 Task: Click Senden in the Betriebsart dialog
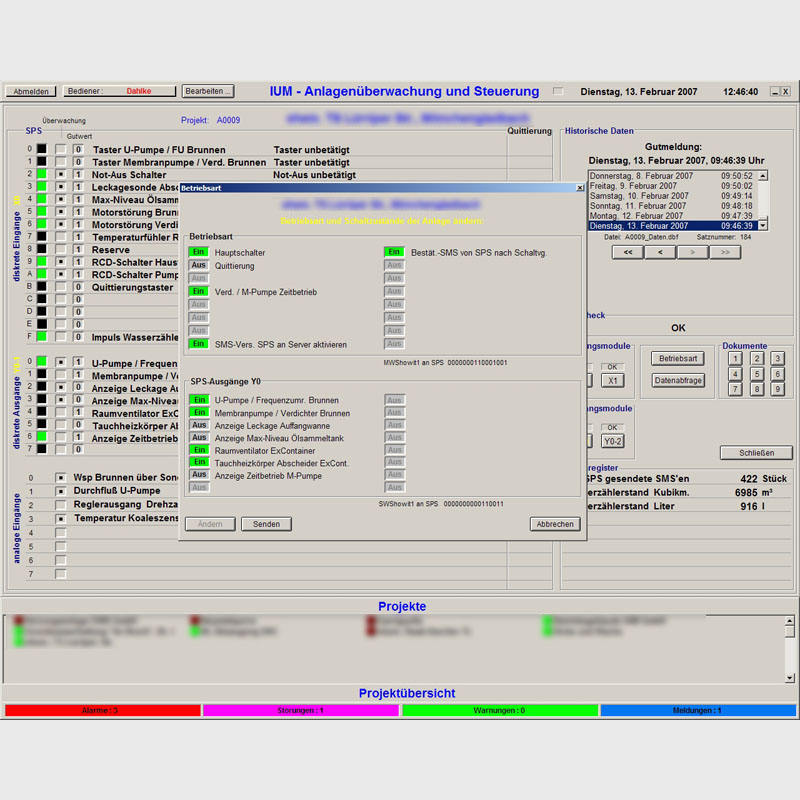point(266,524)
